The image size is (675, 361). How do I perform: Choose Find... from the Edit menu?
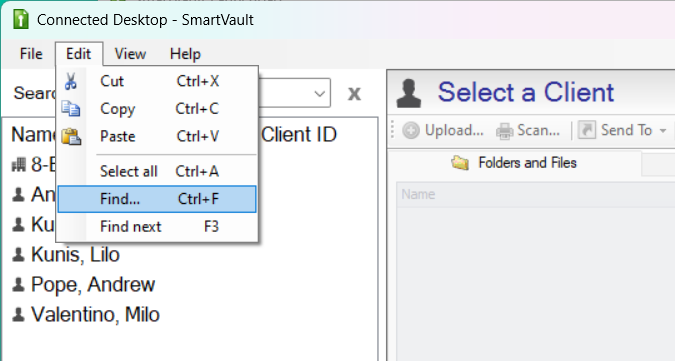click(157, 199)
